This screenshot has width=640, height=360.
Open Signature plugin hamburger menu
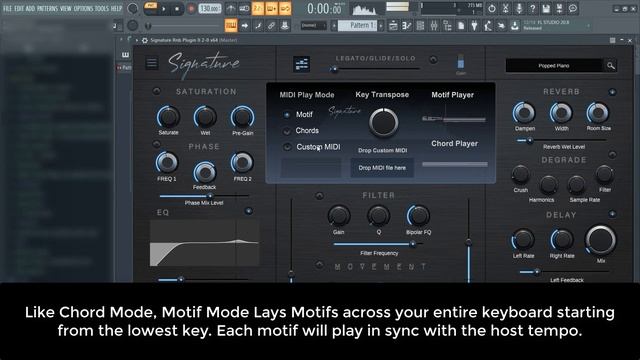point(151,63)
